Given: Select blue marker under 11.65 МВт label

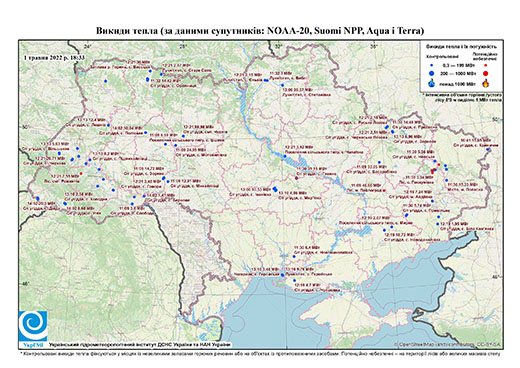Looking at the screenshot, I should [x=487, y=149].
